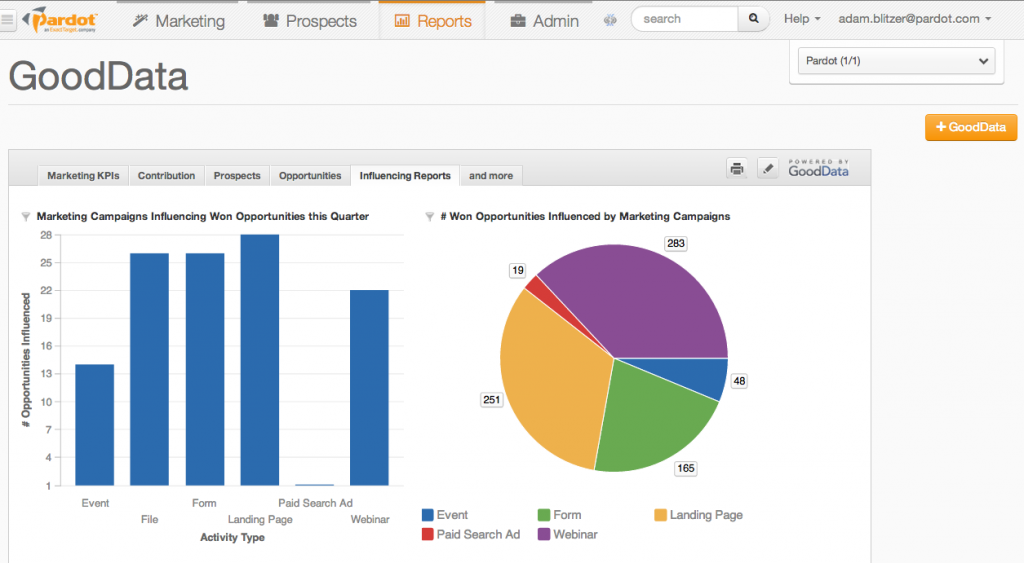Open the adam.blitzer@pardot.com account menu

(914, 19)
